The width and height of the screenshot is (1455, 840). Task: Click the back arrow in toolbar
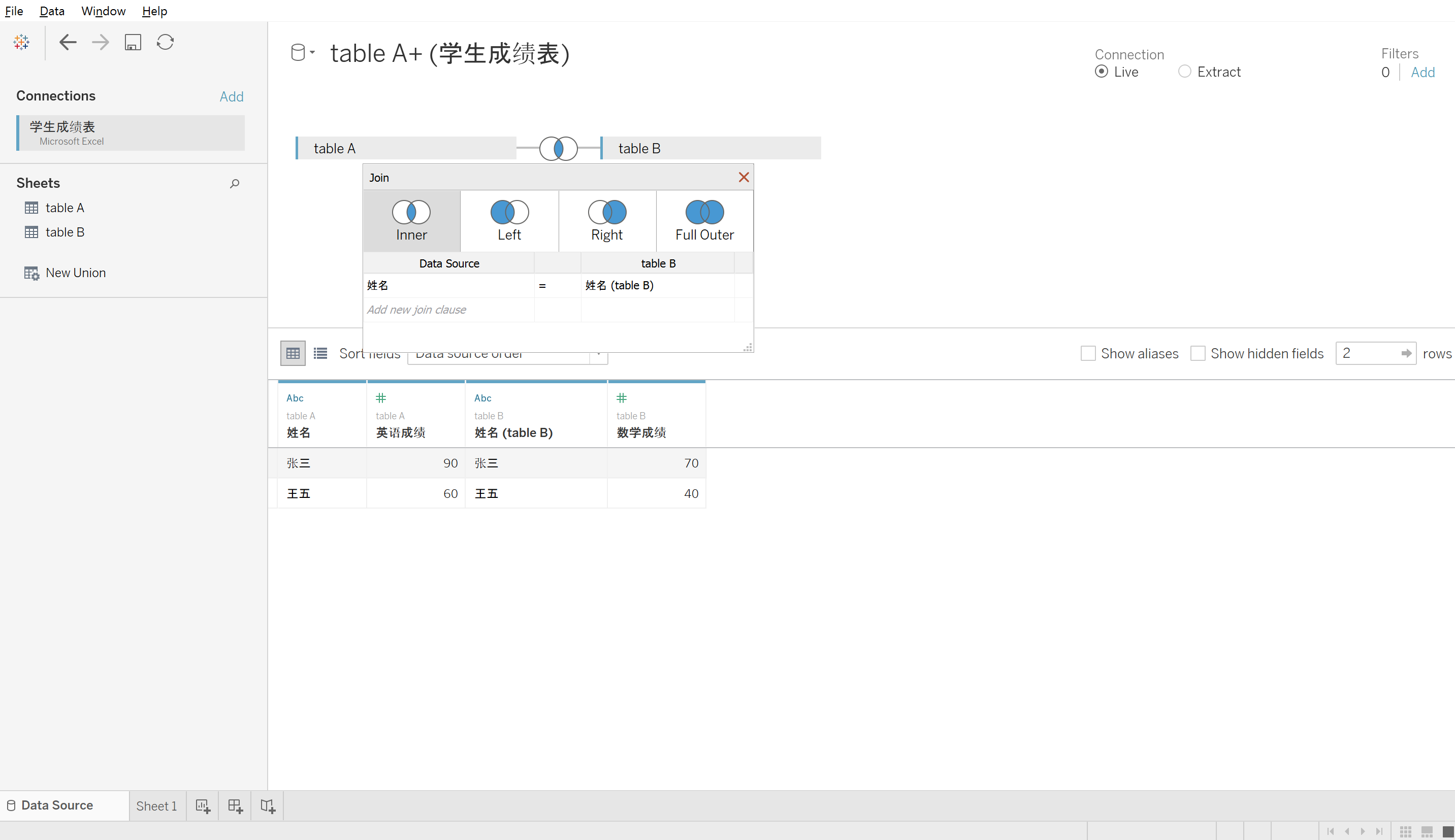(68, 42)
